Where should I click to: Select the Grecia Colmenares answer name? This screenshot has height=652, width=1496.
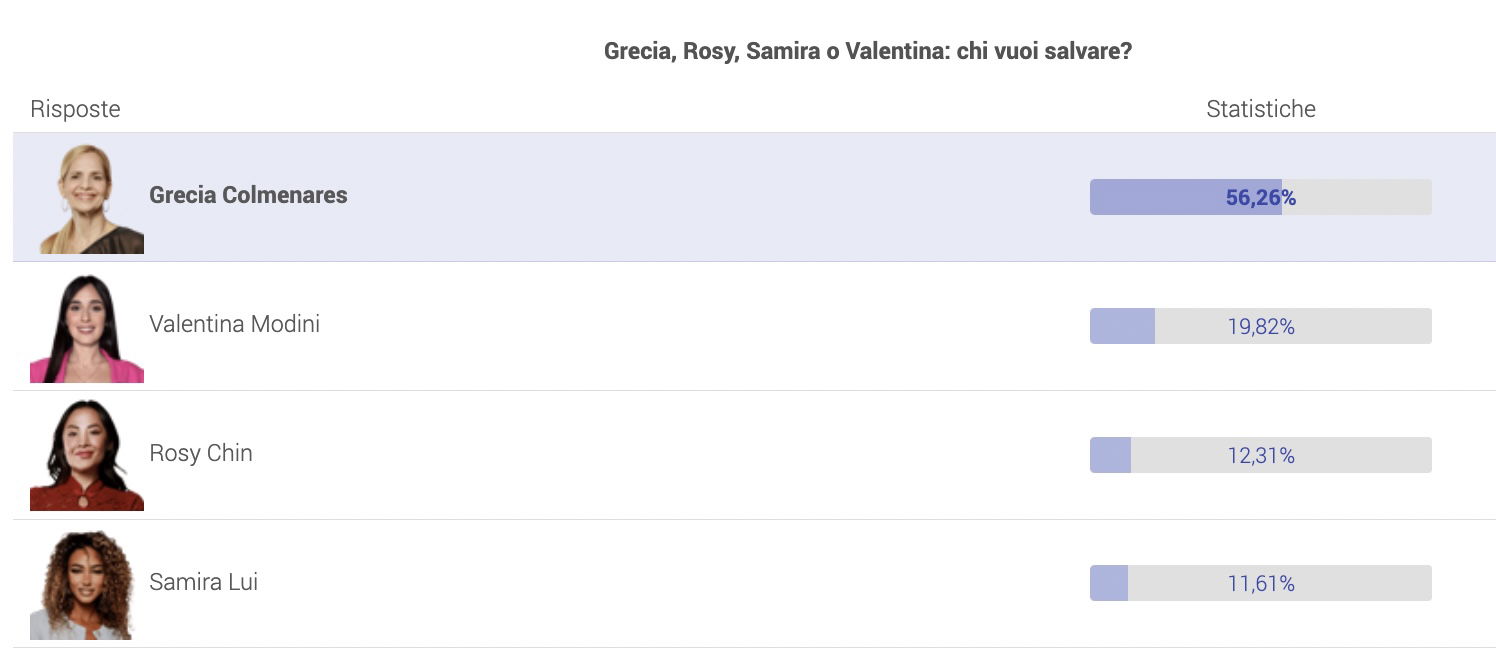pyautogui.click(x=248, y=195)
